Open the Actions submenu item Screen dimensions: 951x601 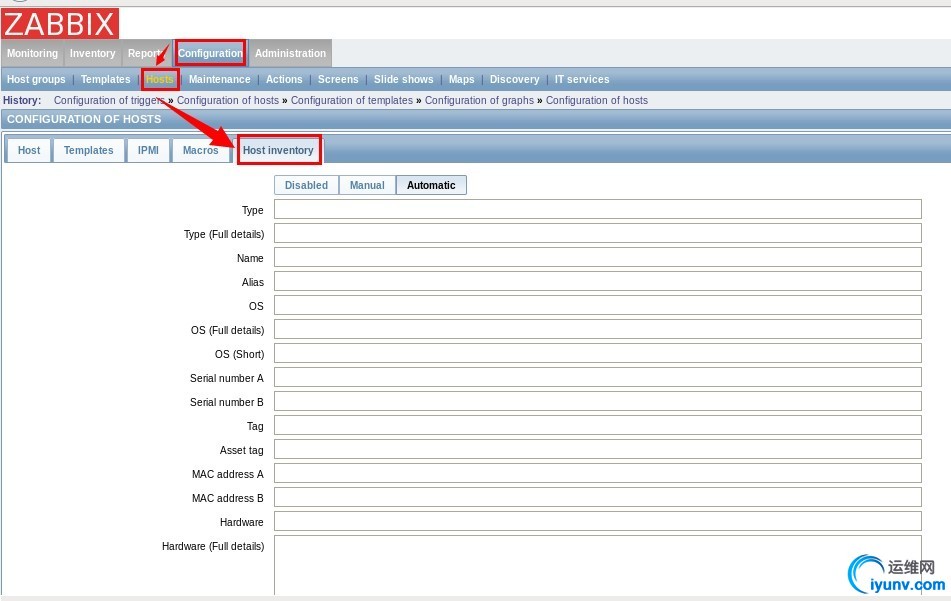[284, 79]
